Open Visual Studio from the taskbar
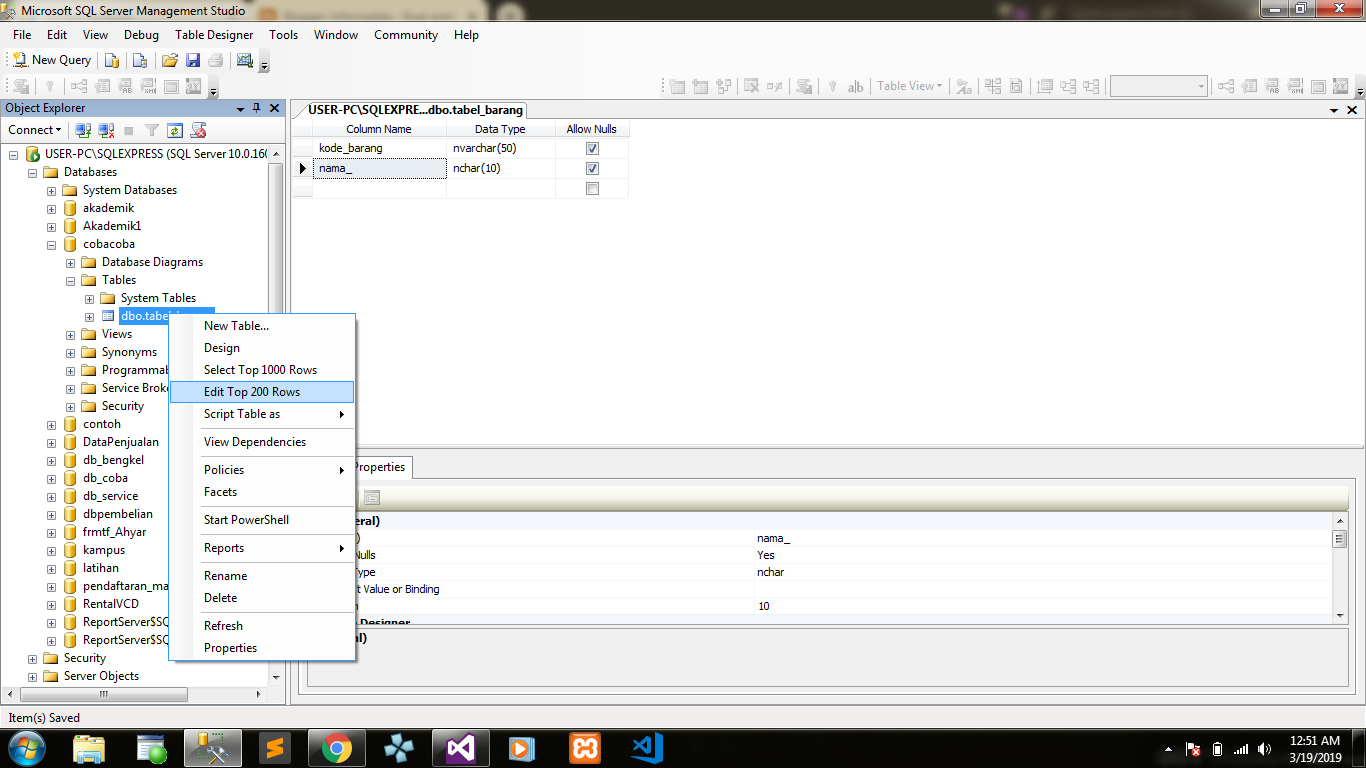This screenshot has width=1366, height=768. (460, 748)
